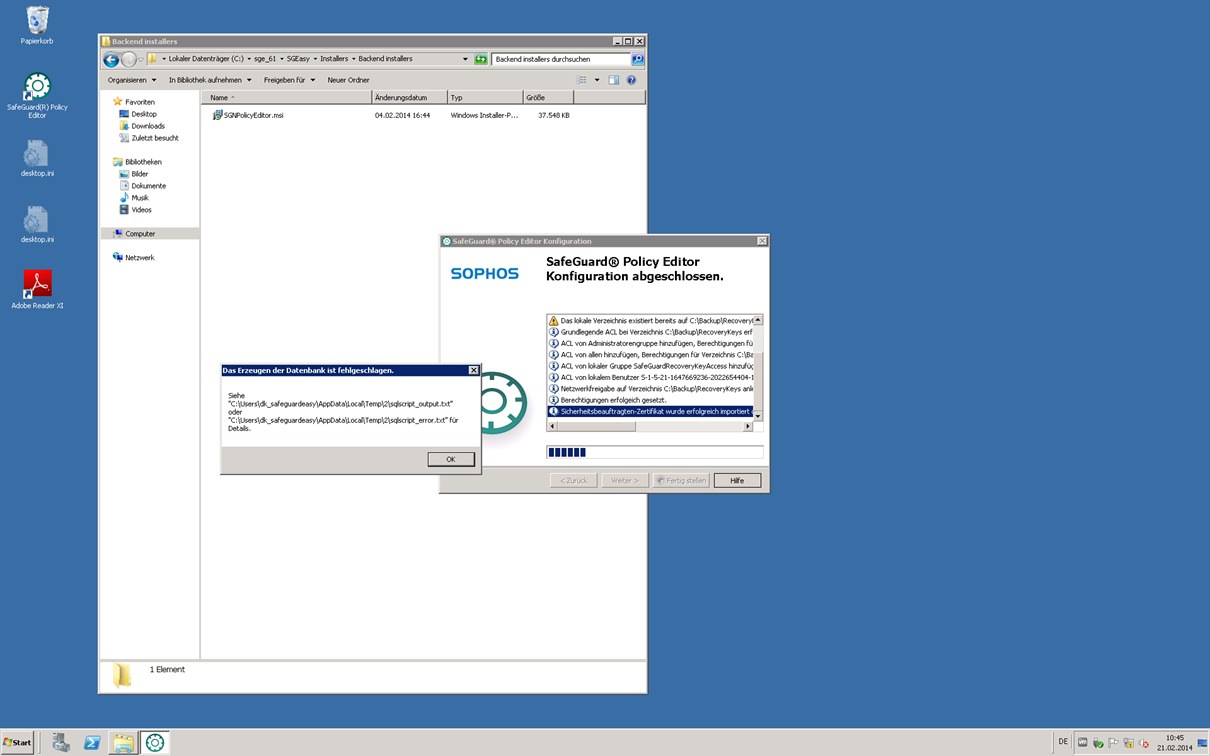Image resolution: width=1210 pixels, height=756 pixels.
Task: Click the warning icon in log list
Action: (x=554, y=321)
